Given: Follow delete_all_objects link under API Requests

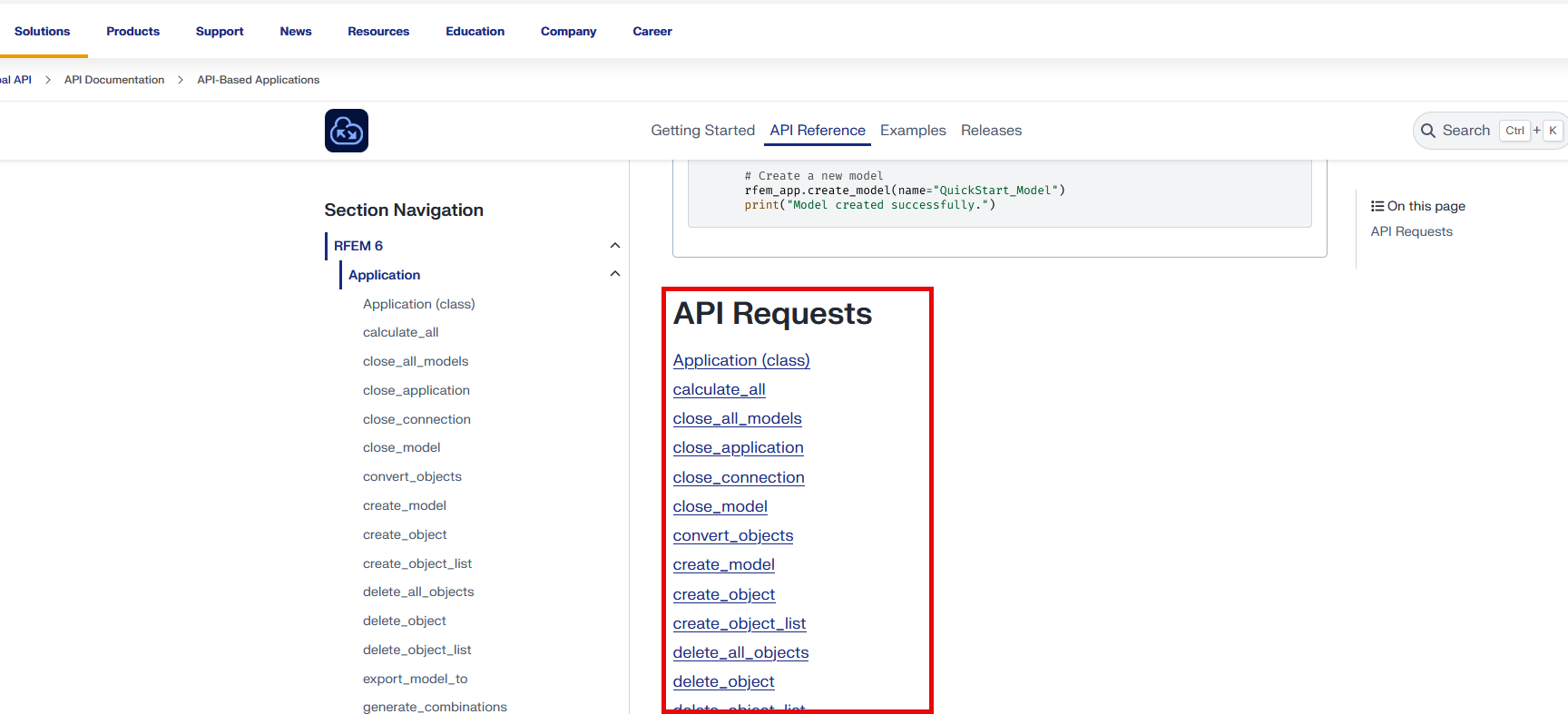Looking at the screenshot, I should pos(740,652).
